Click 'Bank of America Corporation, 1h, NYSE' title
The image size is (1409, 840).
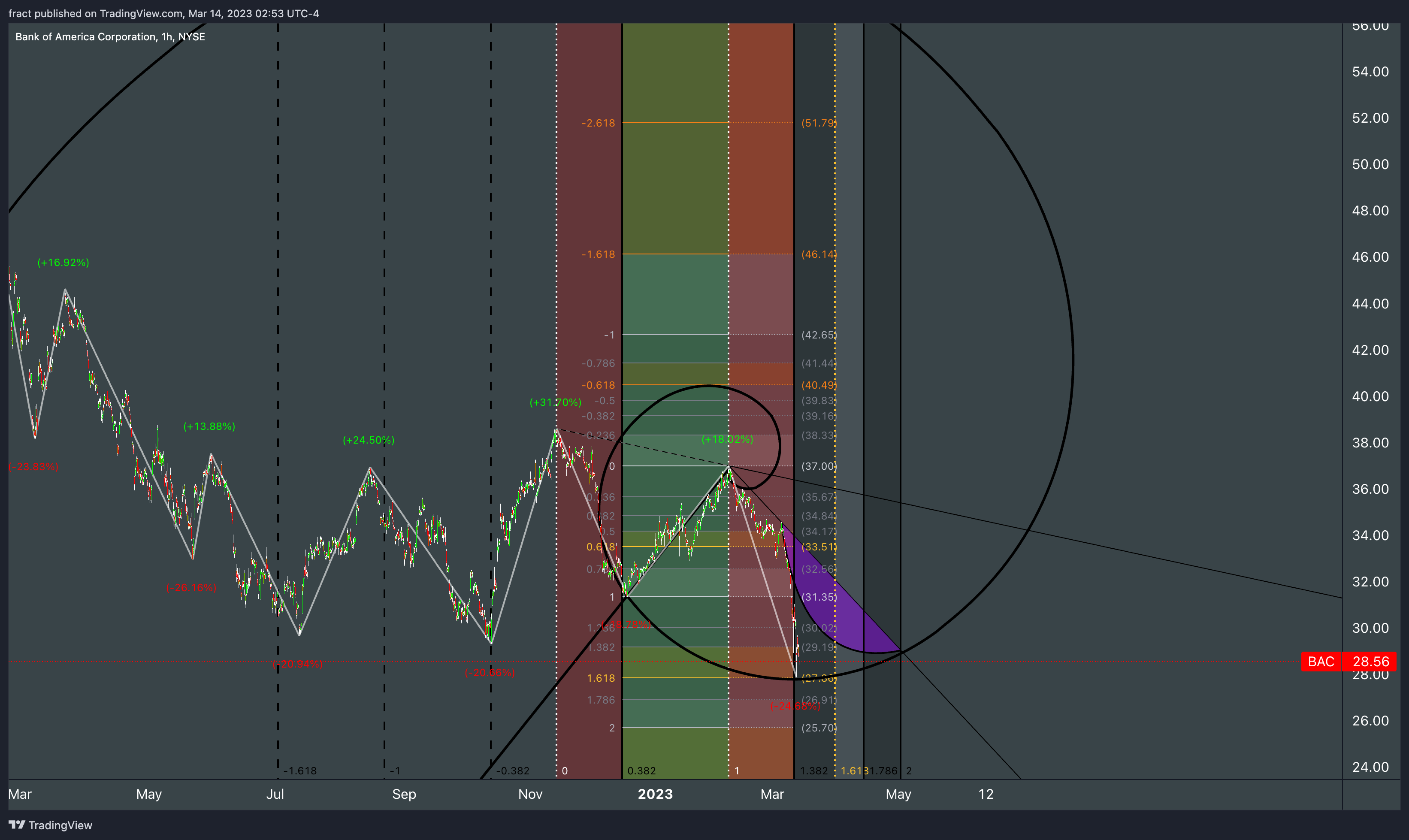point(110,37)
